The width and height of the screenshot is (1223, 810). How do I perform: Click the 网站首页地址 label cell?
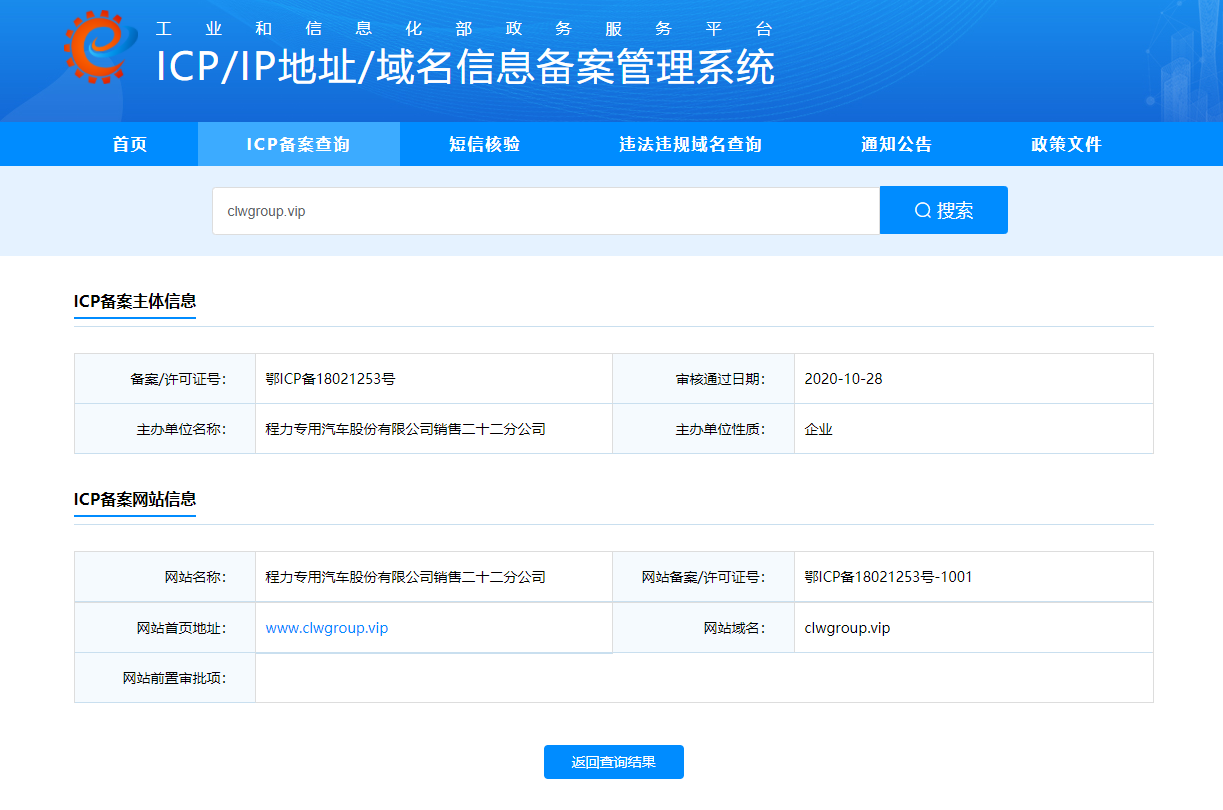tap(165, 628)
